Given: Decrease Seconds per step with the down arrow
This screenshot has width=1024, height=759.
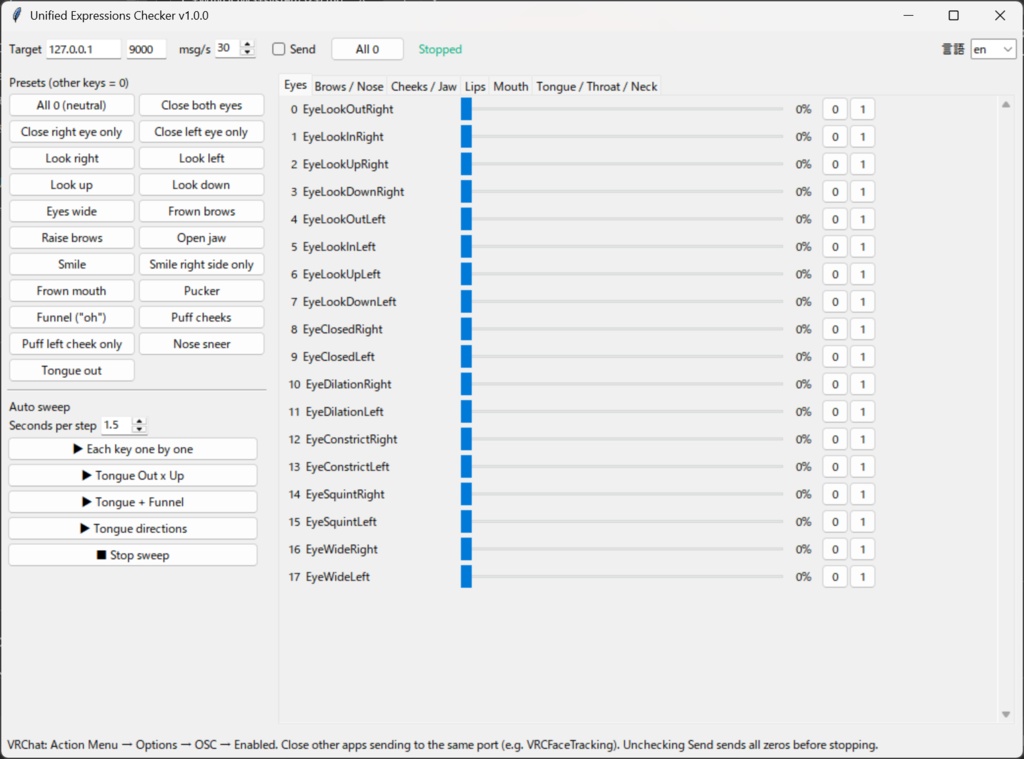Looking at the screenshot, I should [x=138, y=429].
